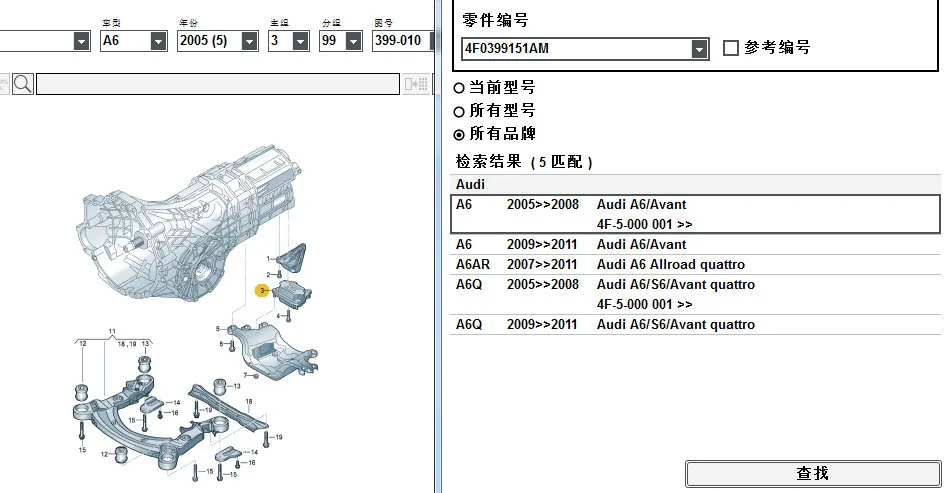Click the Audi brand header row

695,184
